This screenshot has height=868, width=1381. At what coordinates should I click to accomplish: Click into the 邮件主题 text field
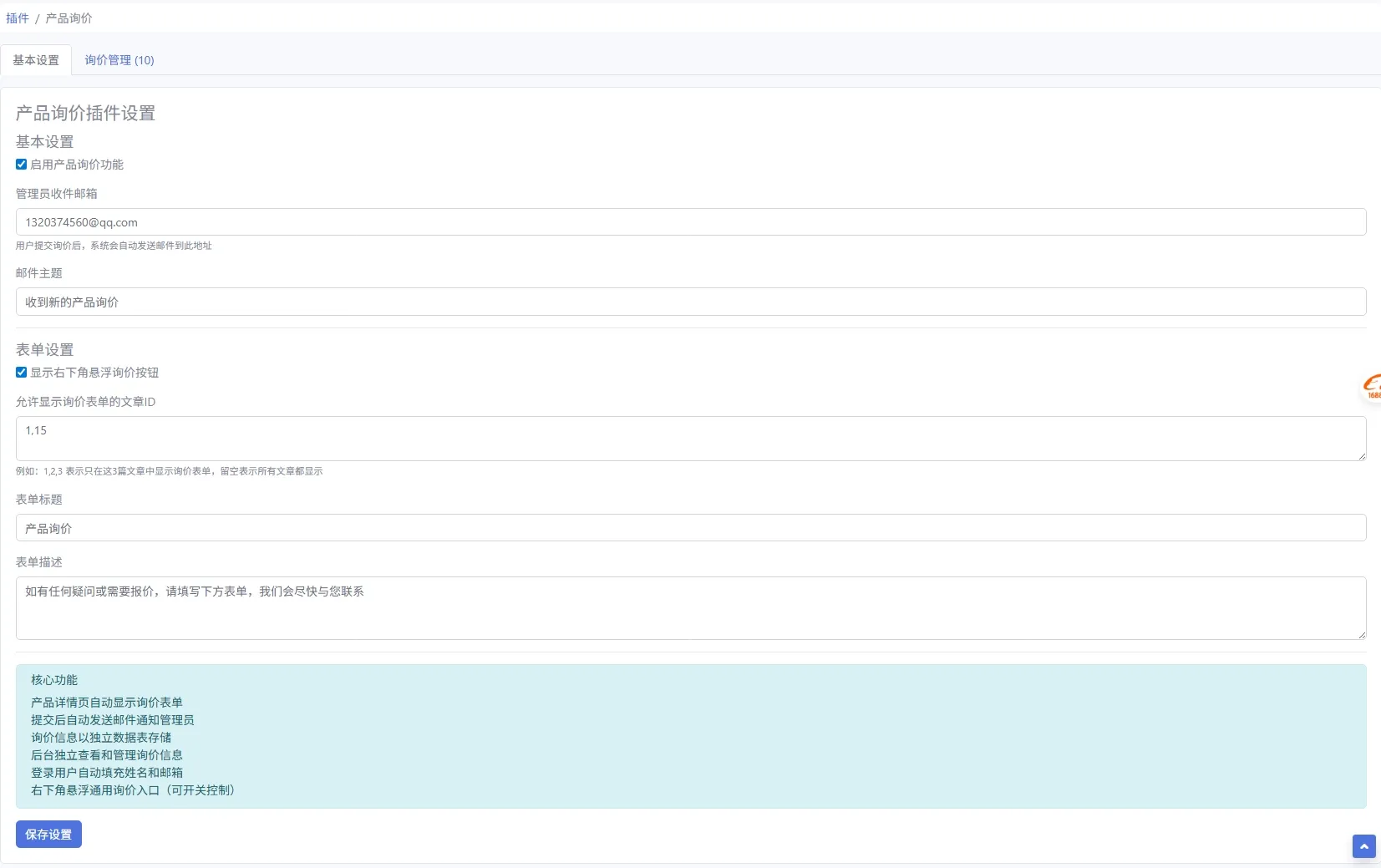[691, 302]
